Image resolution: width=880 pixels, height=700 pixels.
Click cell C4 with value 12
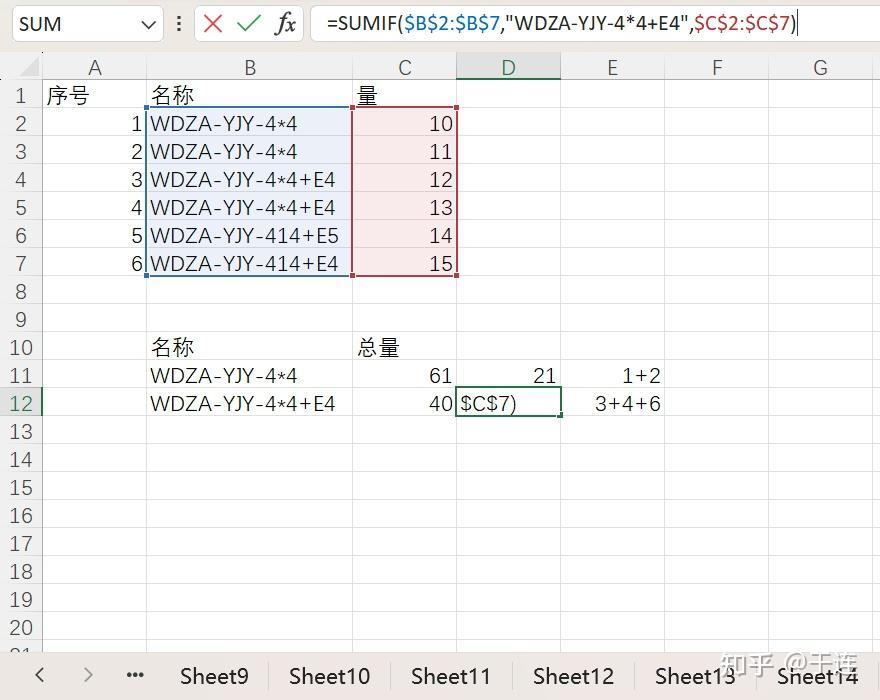point(404,179)
